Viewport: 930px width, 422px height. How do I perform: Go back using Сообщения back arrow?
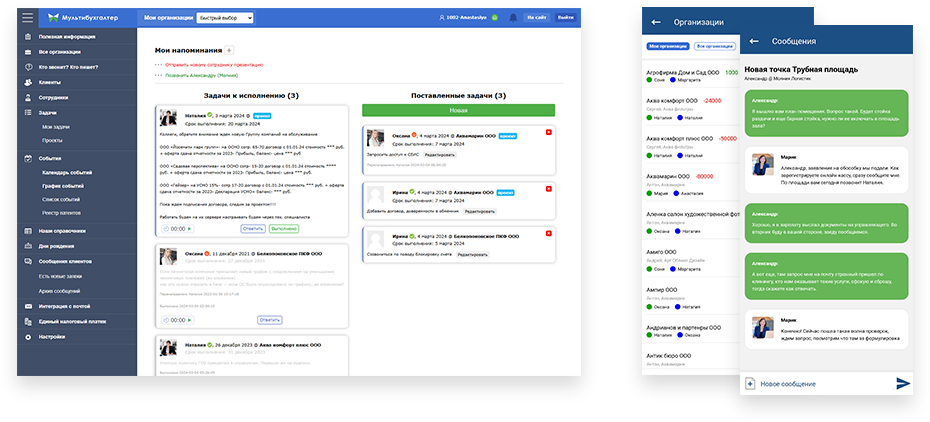[753, 41]
